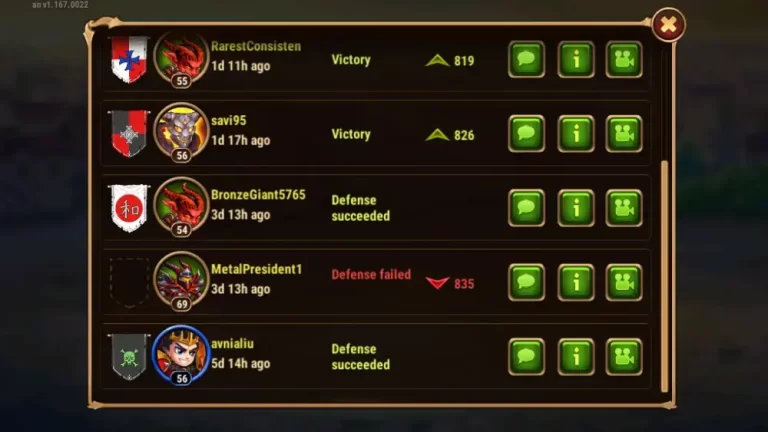Select avnialiu skull guild banner
This screenshot has width=768, height=432.
click(x=129, y=357)
